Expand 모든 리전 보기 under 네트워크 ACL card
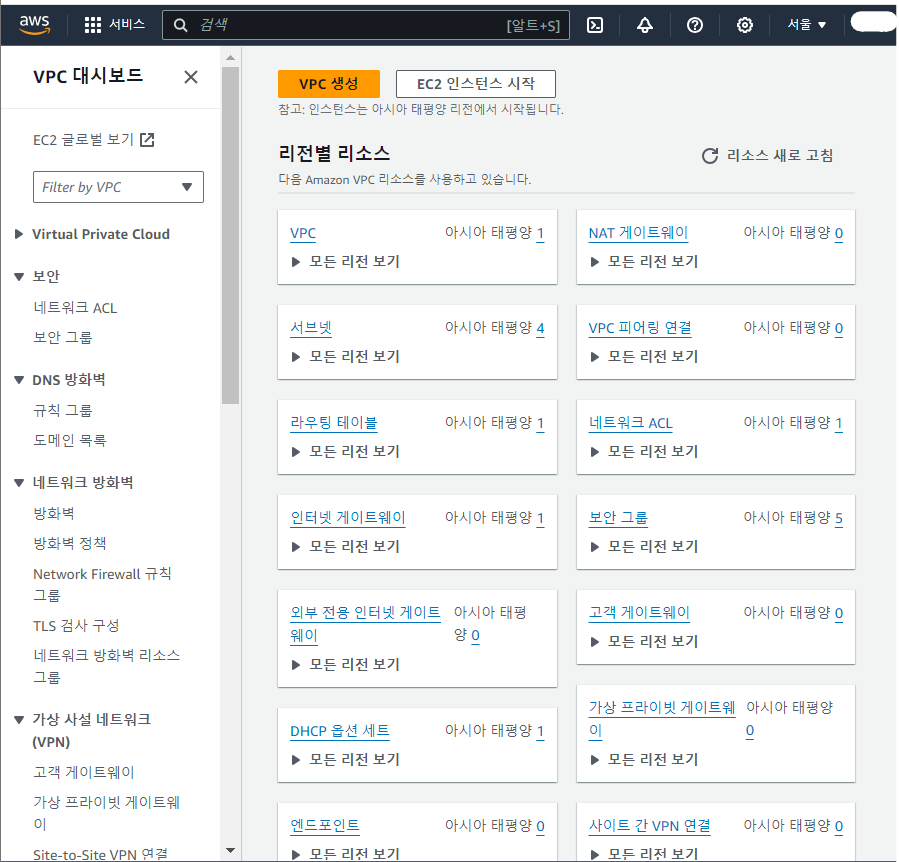 click(x=644, y=452)
